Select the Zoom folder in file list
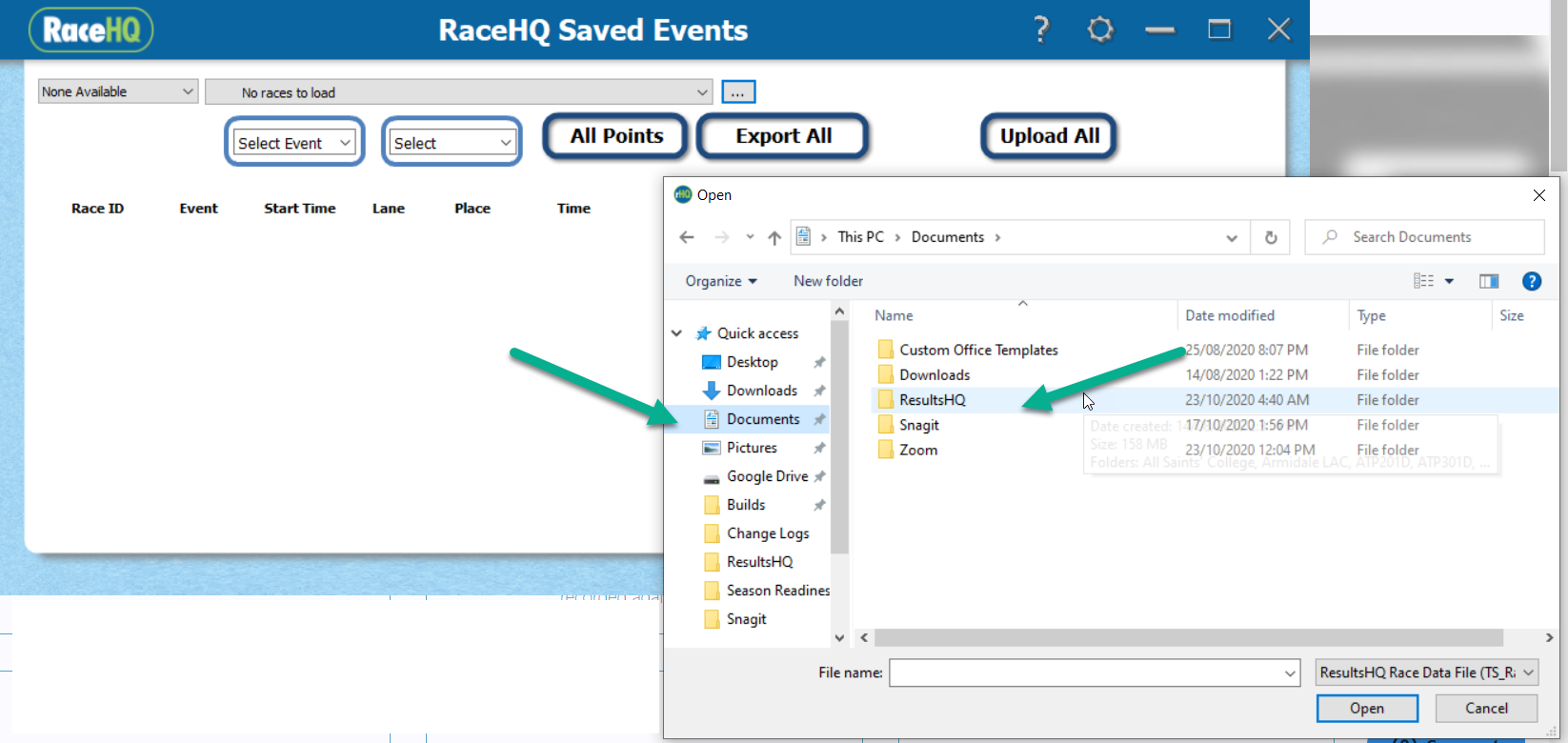The width and height of the screenshot is (1568, 743). pos(918,450)
